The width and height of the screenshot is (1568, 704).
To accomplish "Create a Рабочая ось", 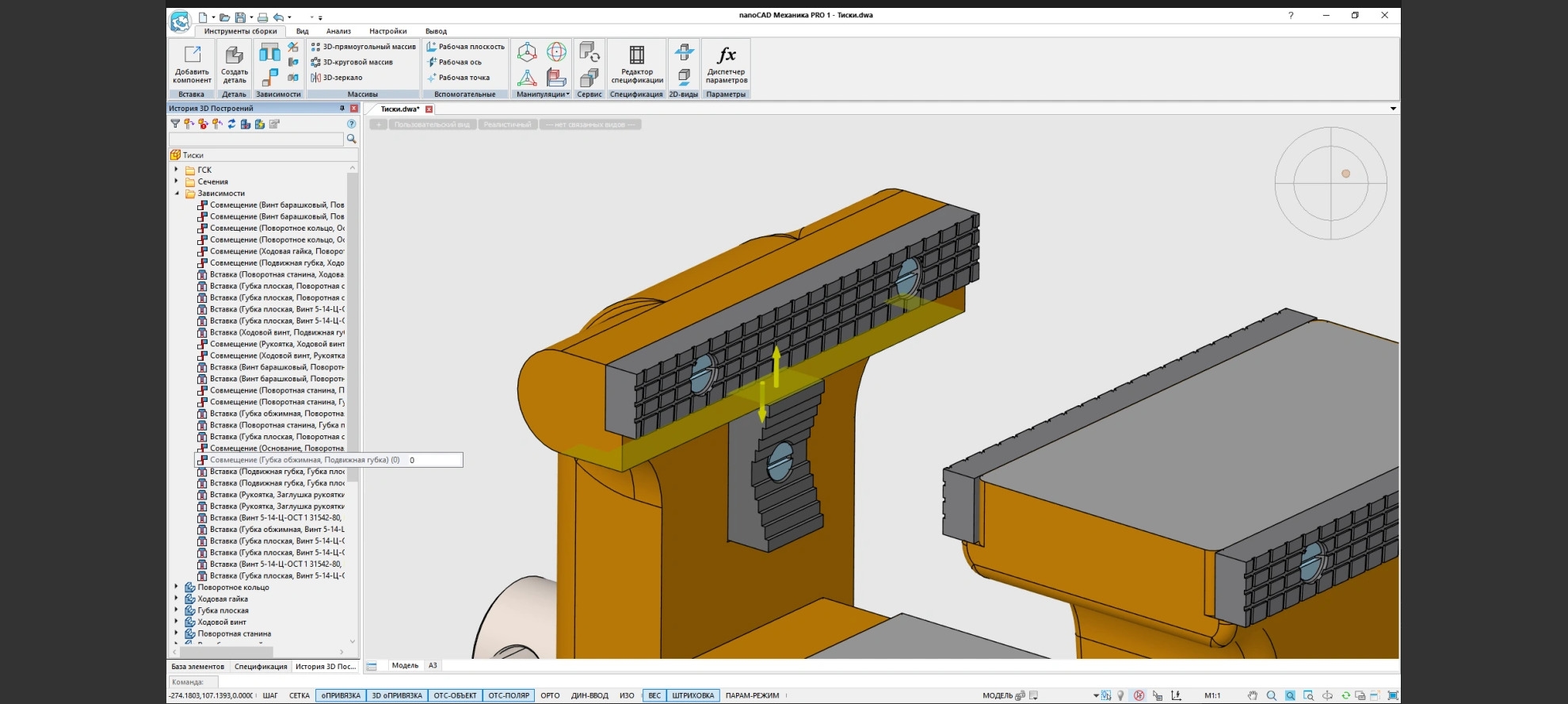I will [x=454, y=62].
